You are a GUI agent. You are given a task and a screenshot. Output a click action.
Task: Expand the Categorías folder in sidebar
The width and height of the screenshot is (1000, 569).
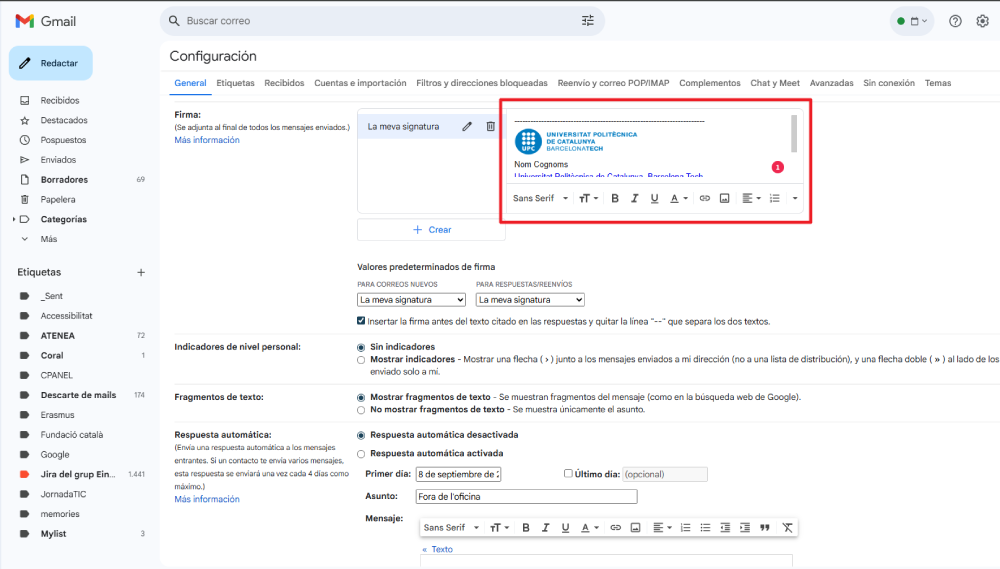click(14, 219)
